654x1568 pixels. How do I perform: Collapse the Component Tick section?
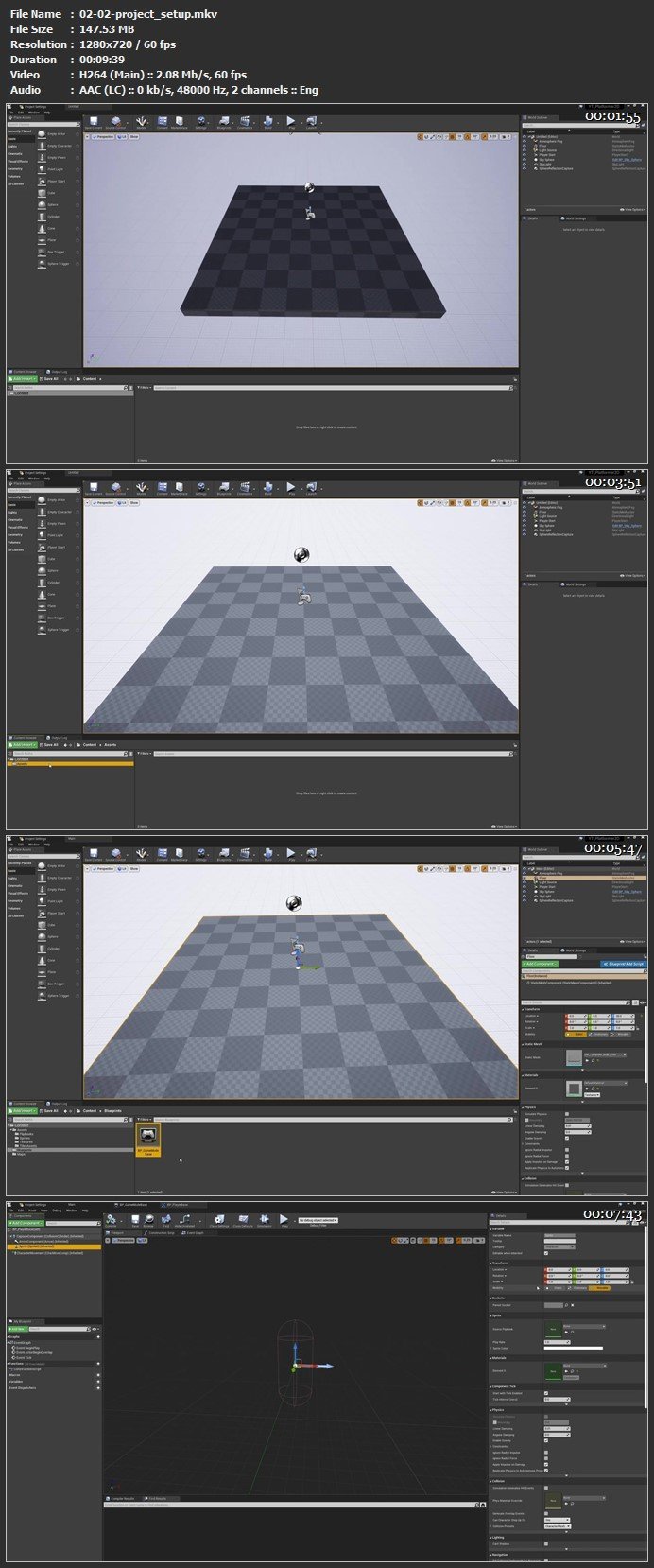[491, 1386]
